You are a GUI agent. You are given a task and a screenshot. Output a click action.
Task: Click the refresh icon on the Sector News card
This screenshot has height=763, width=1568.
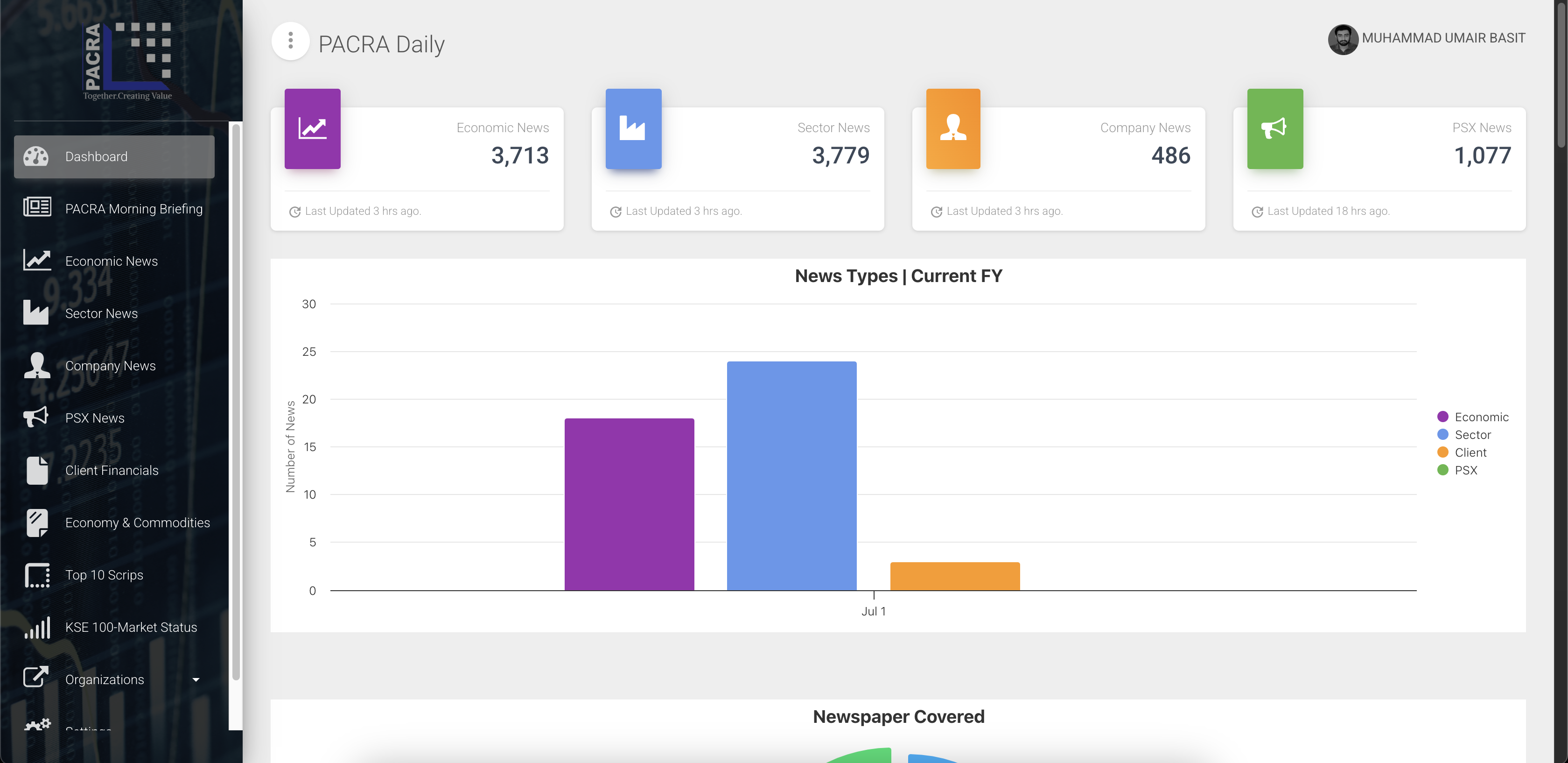coord(616,212)
